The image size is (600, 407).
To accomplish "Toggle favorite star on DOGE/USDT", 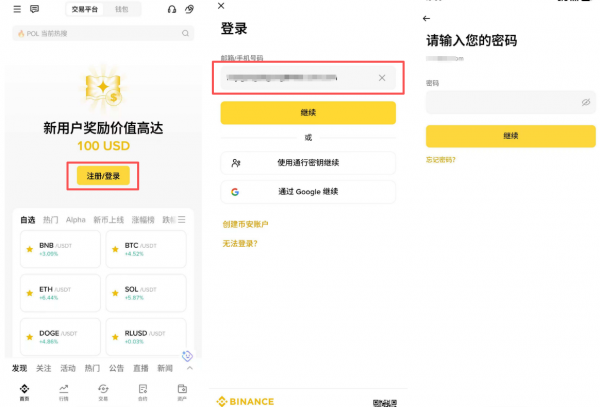I will tap(30, 337).
